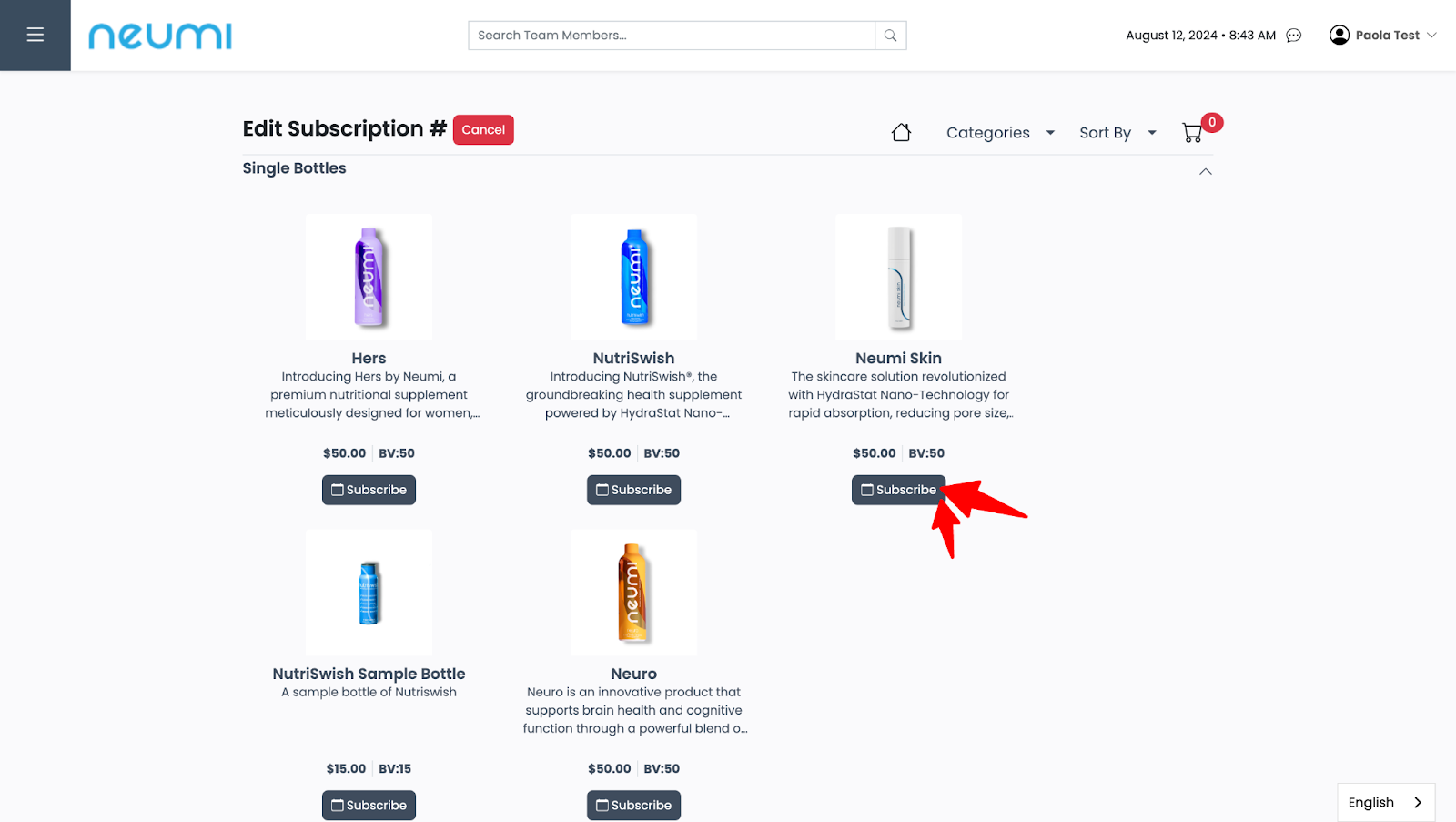
Task: Subscribe to Neuro
Action: [x=633, y=806]
